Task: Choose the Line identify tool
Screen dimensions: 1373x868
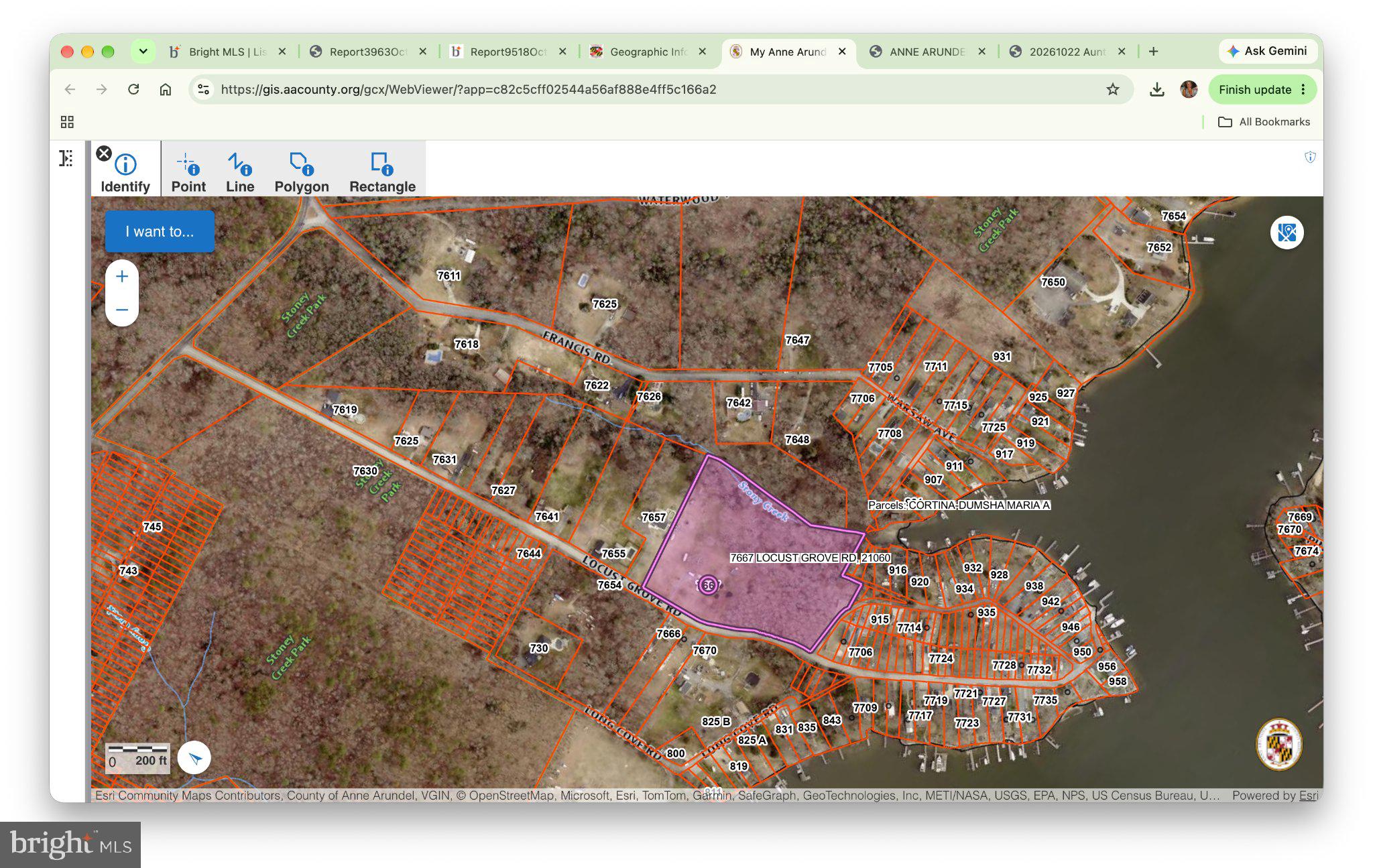Action: [240, 173]
